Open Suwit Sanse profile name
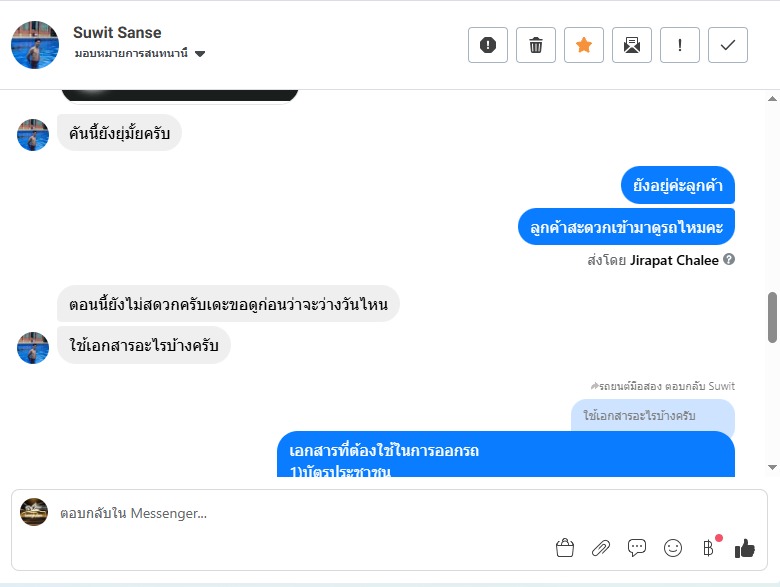Viewport: 780px width, 587px height. 117,32
